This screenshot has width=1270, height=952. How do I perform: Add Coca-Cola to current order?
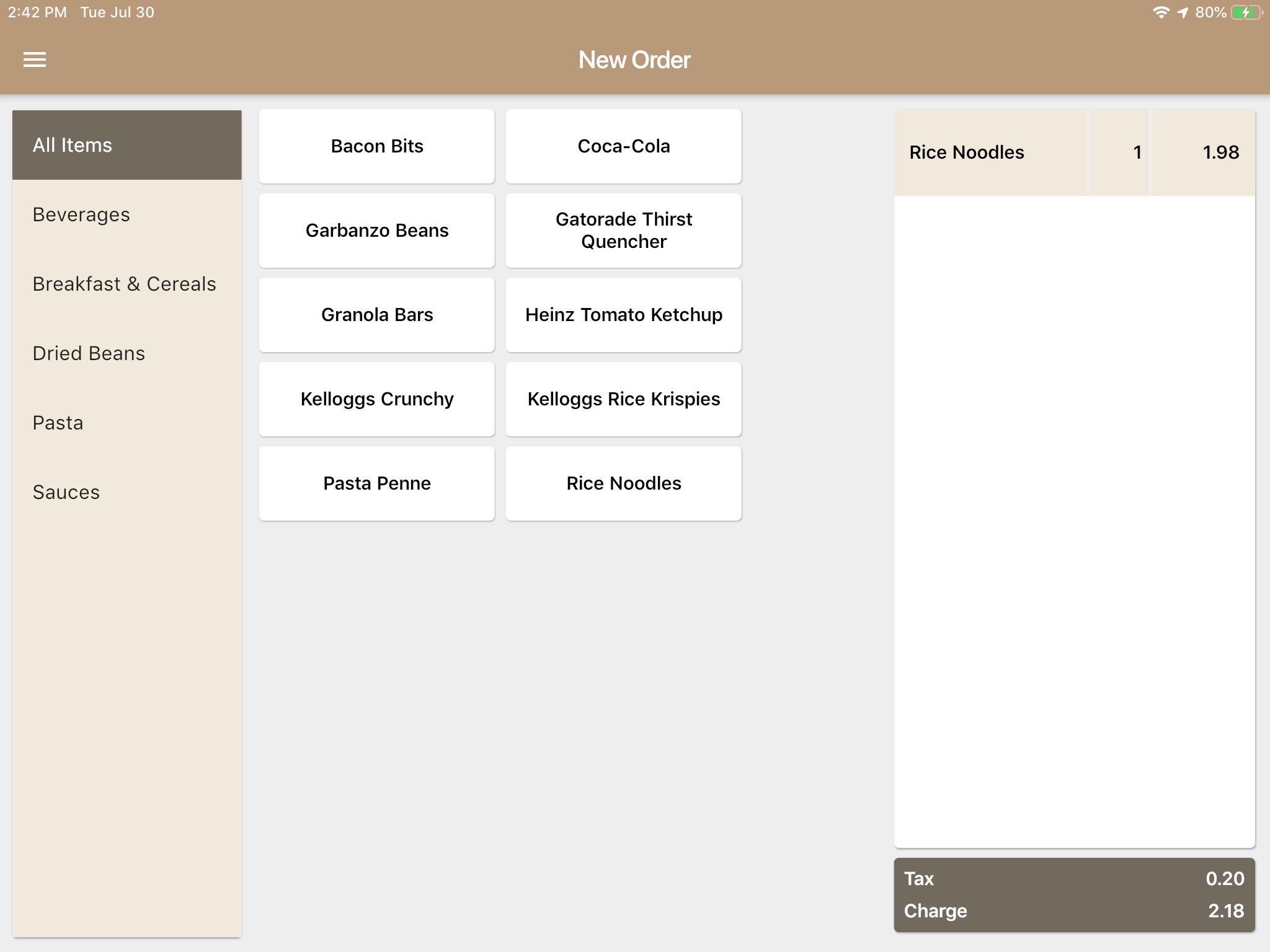[x=623, y=146]
